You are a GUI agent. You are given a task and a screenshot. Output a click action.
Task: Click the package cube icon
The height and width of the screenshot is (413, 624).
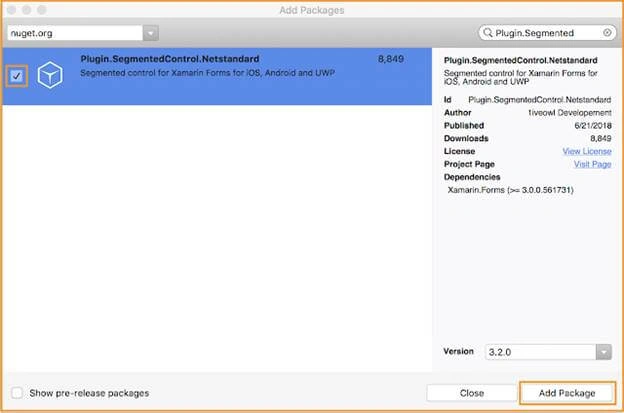(50, 75)
